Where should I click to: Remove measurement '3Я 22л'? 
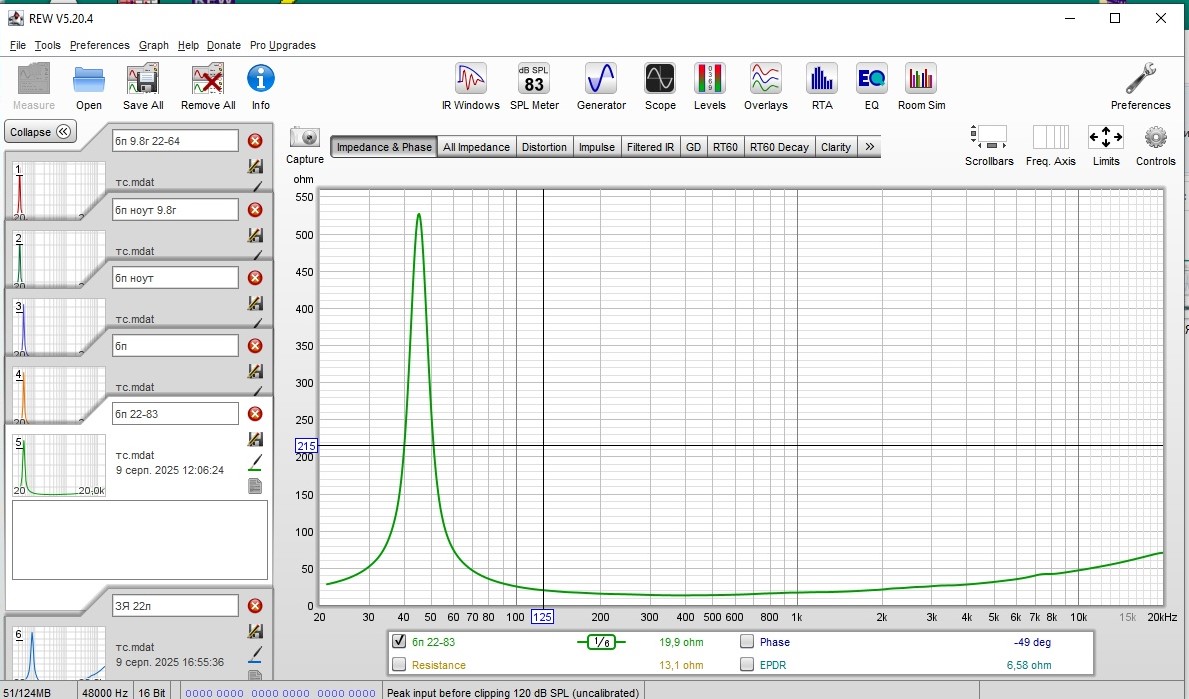256,606
